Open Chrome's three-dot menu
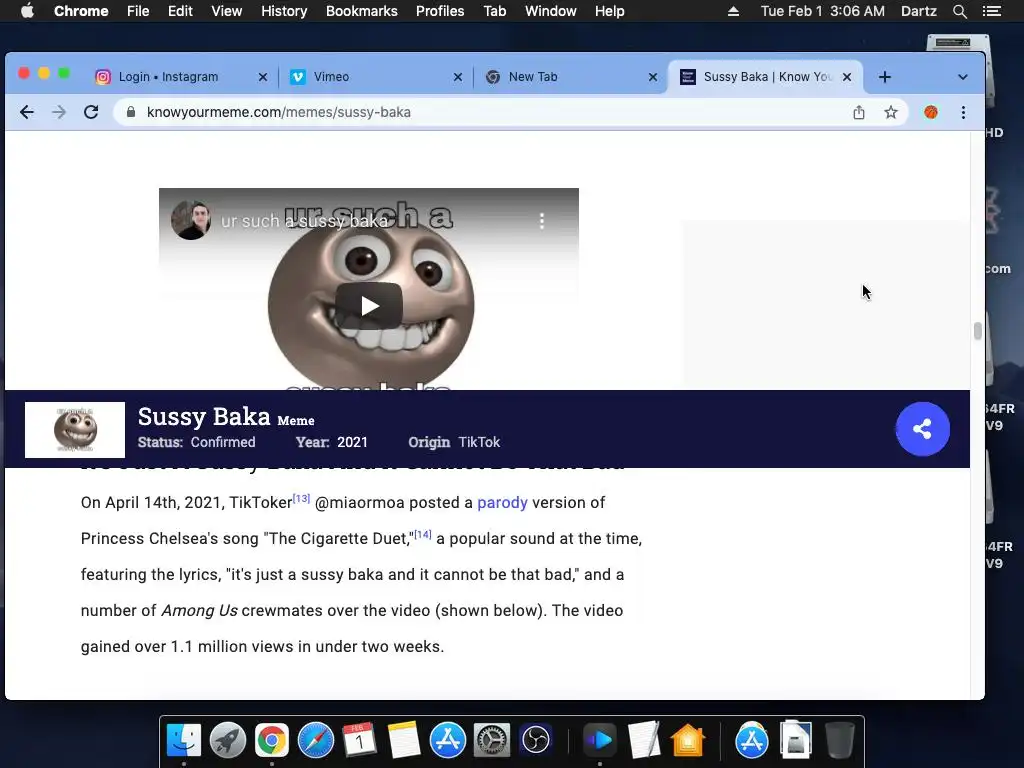The width and height of the screenshot is (1024, 768). (963, 112)
